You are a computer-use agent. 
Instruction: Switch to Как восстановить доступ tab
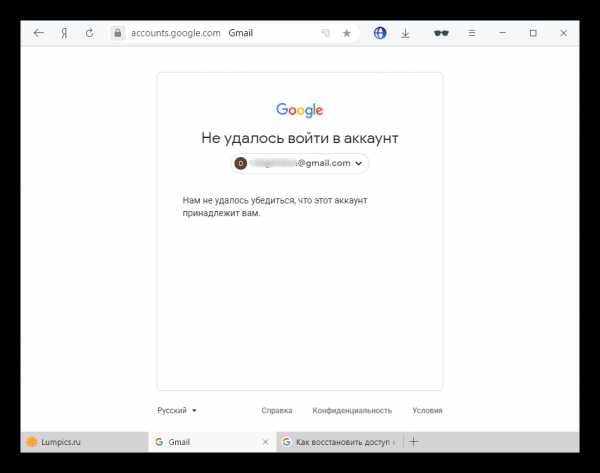[340, 442]
